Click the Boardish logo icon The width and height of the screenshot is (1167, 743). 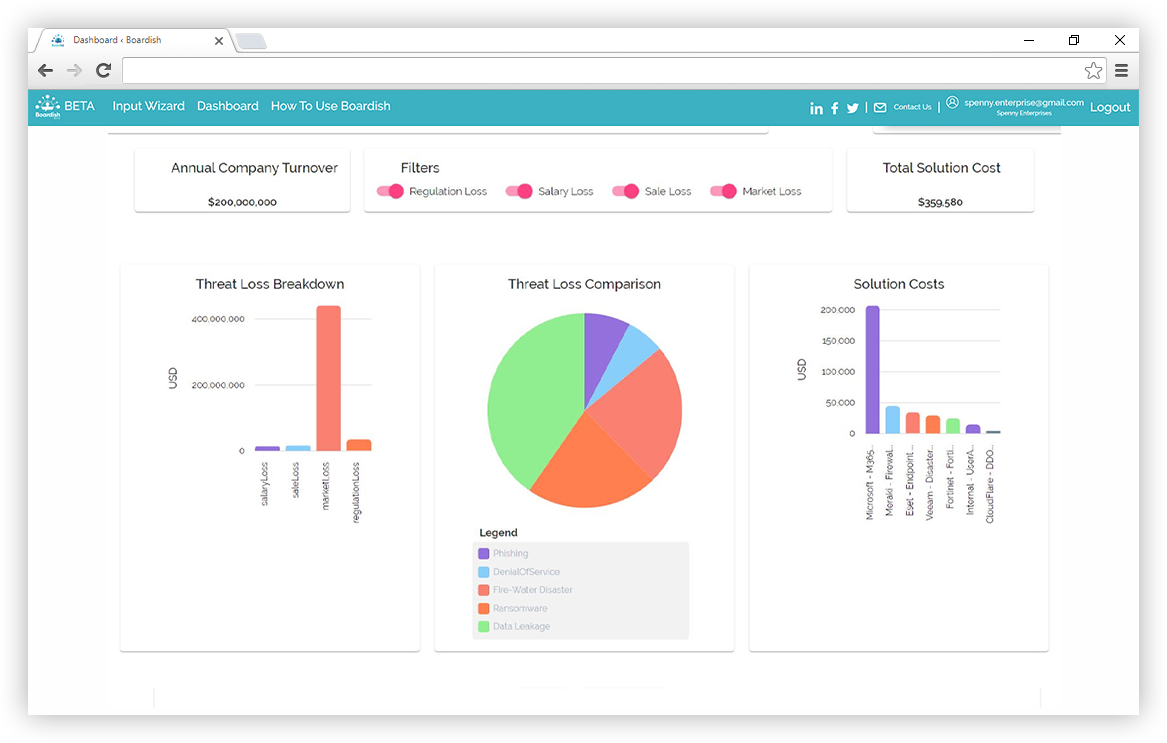pyautogui.click(x=48, y=106)
